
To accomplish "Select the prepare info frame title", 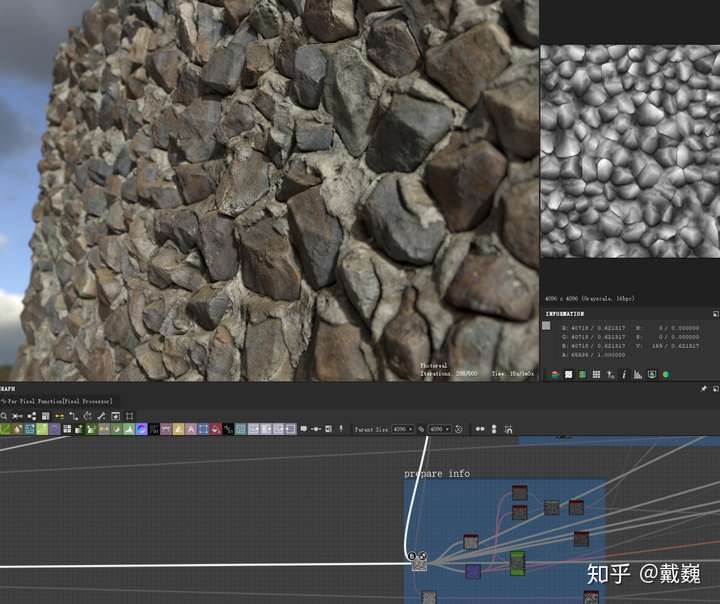I will [437, 473].
